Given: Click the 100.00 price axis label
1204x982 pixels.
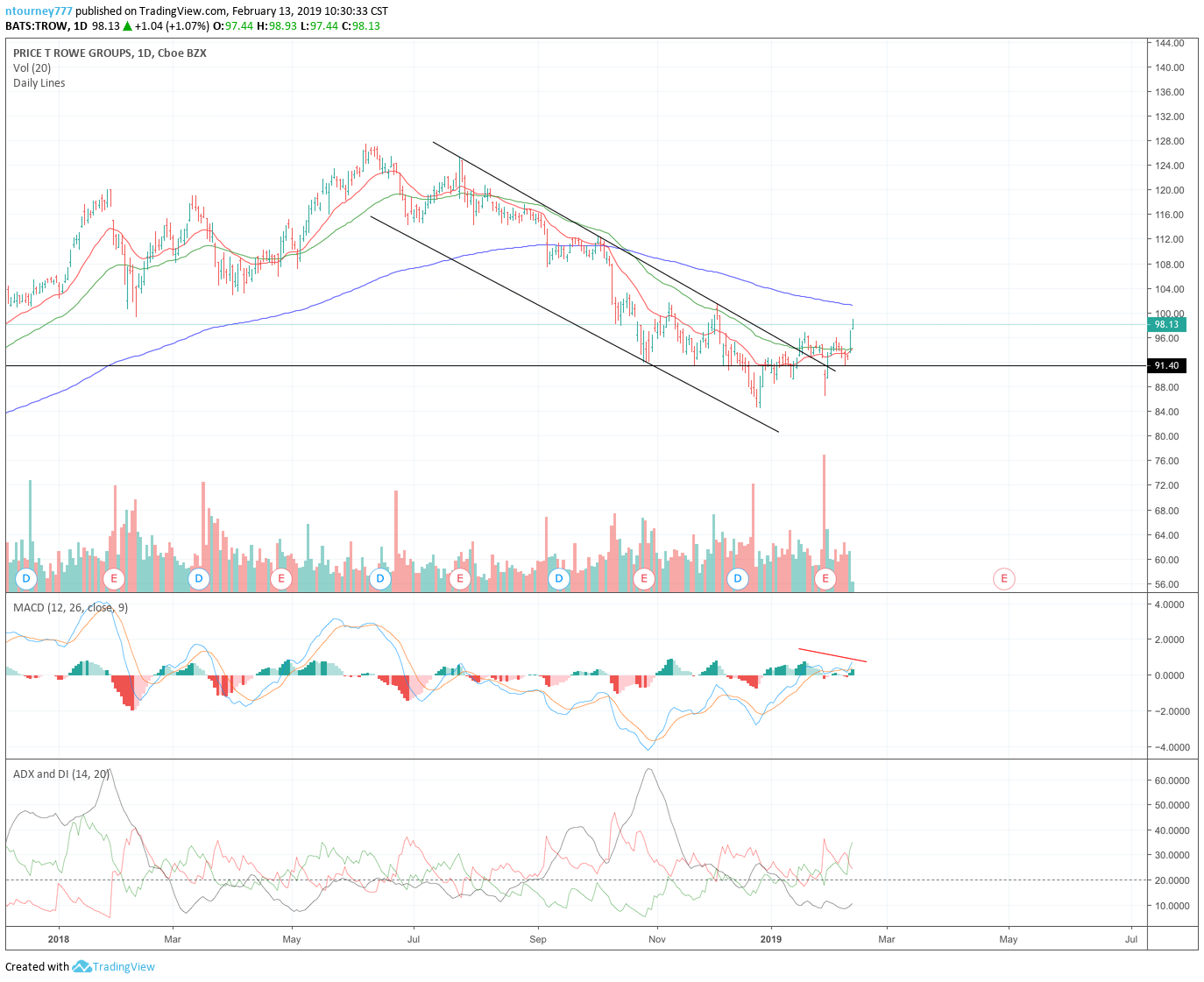Looking at the screenshot, I should click(1169, 314).
